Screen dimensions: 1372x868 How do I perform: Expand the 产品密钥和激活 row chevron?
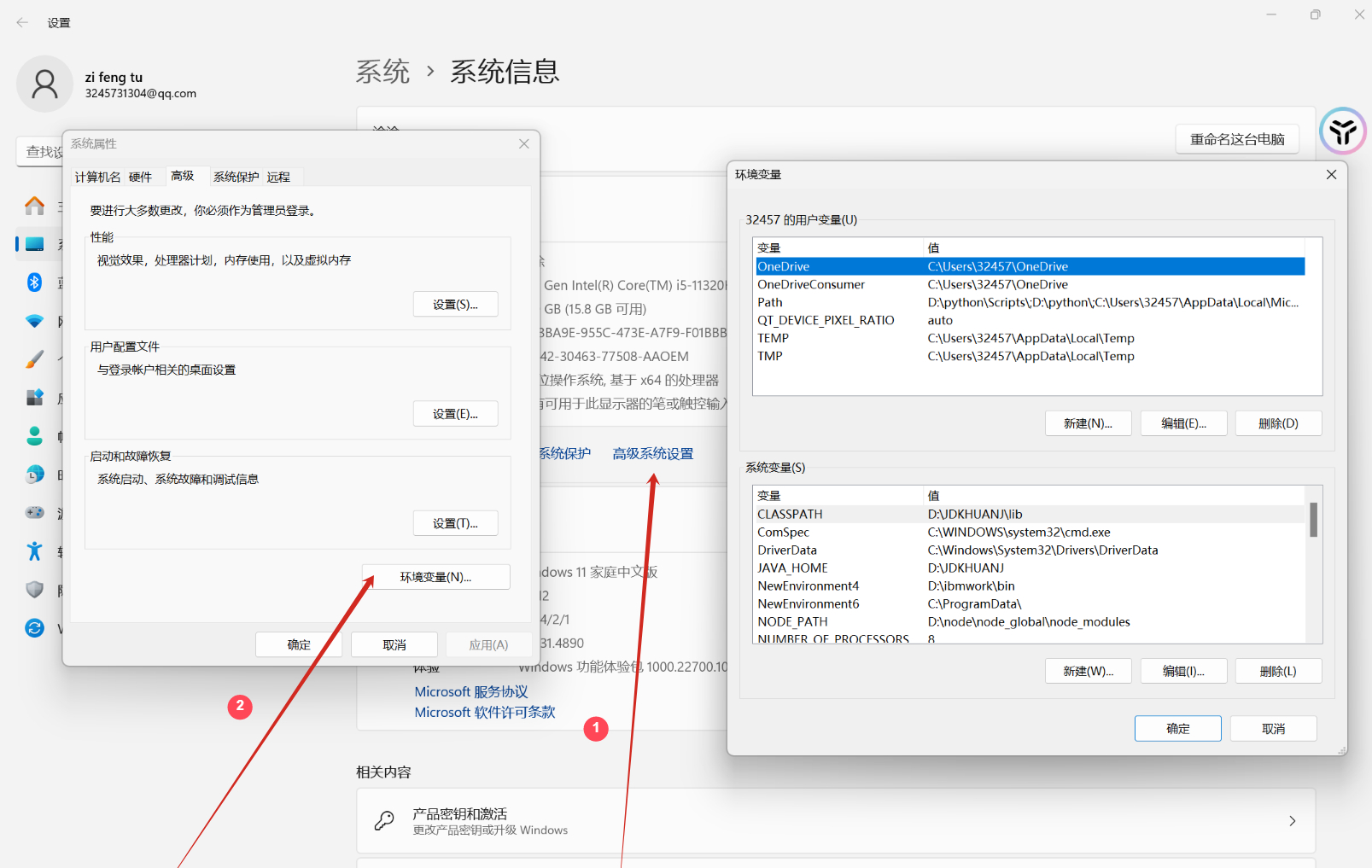click(x=1292, y=820)
